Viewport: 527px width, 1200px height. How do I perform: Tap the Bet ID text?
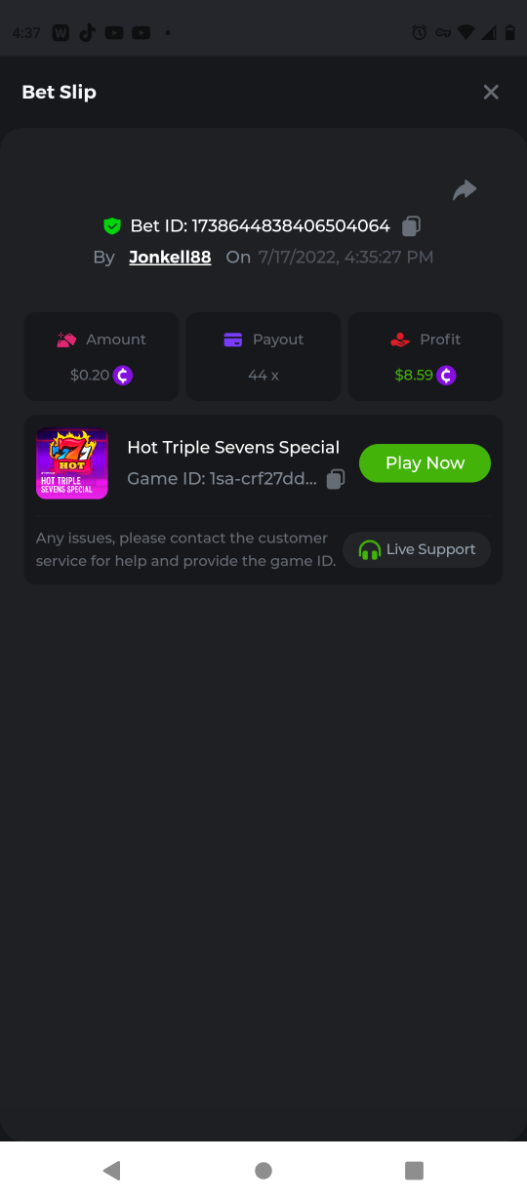[x=260, y=226]
